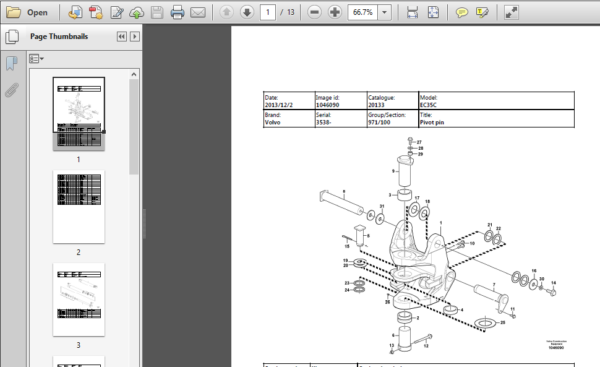
Task: Select page 3 thumbnail
Action: 79,300
